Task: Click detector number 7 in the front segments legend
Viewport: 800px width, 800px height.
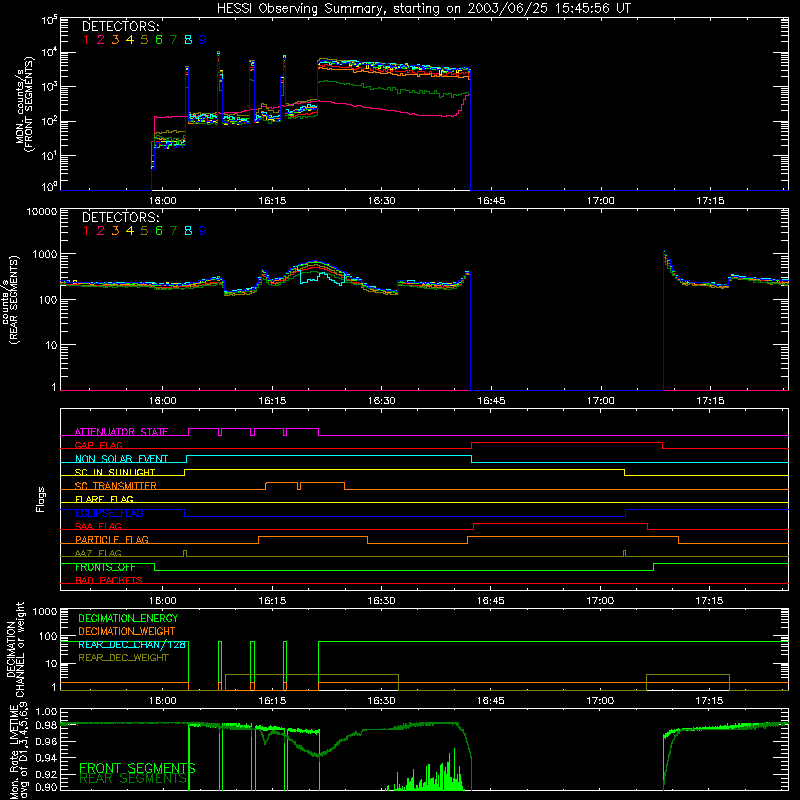Action: coord(173,40)
